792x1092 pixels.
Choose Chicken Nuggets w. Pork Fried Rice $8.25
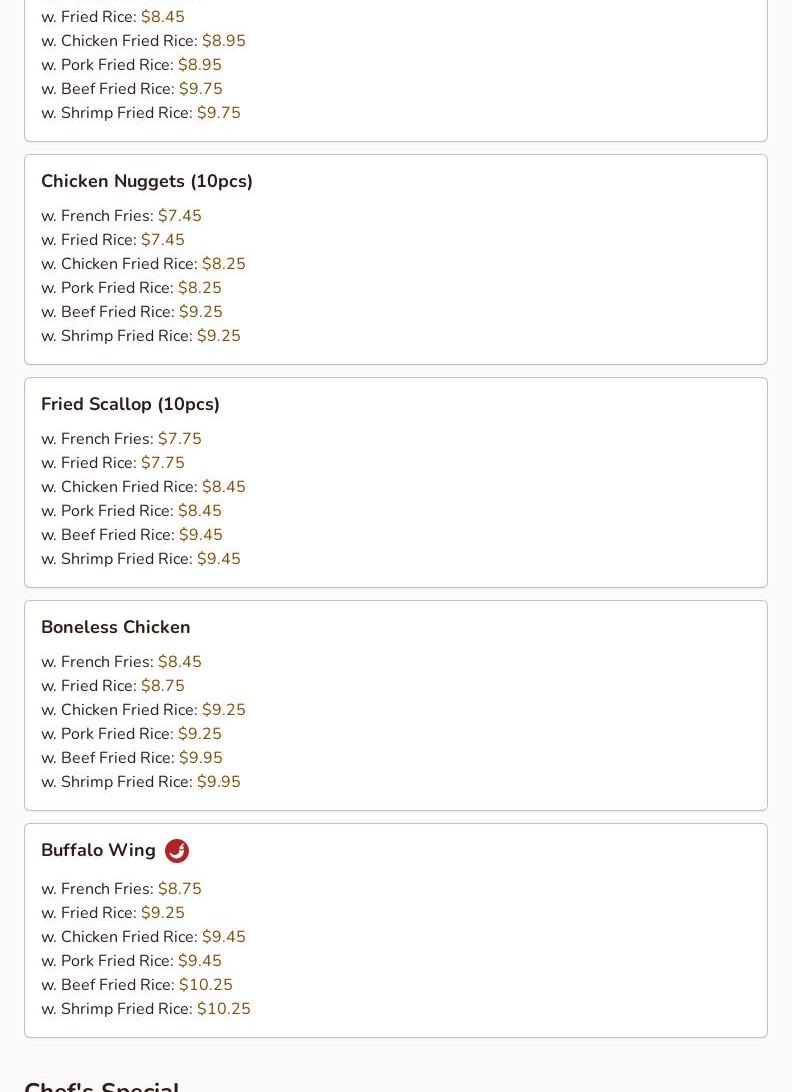click(x=131, y=288)
